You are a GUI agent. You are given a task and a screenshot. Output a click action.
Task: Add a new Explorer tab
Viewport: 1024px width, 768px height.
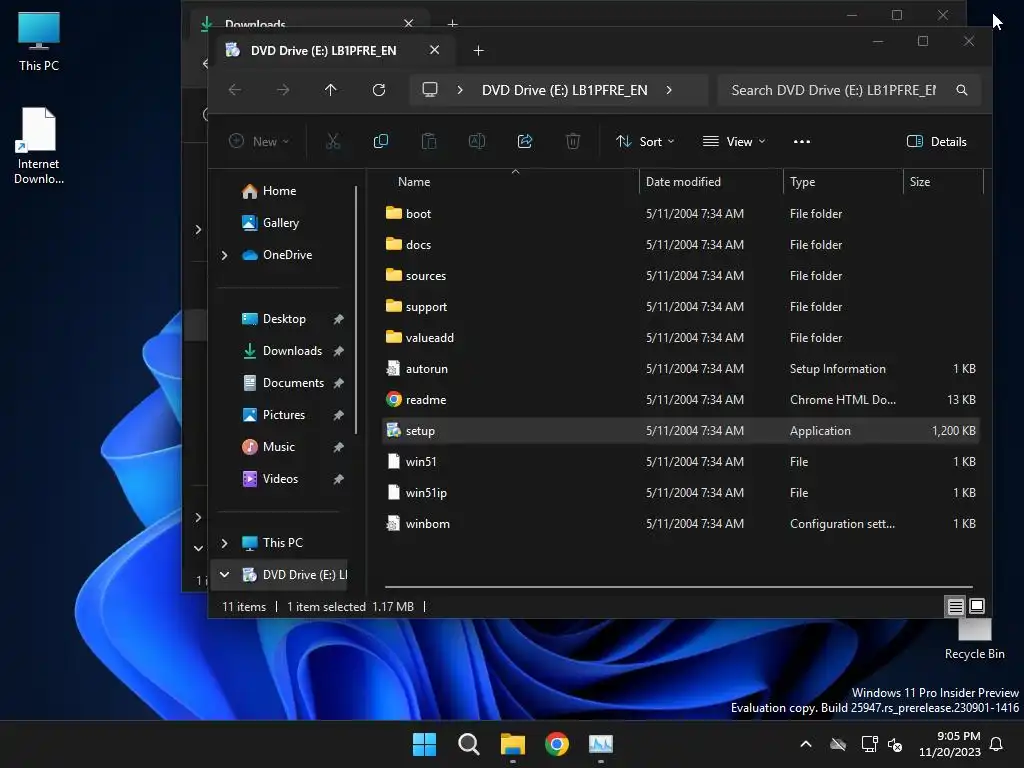pos(478,51)
